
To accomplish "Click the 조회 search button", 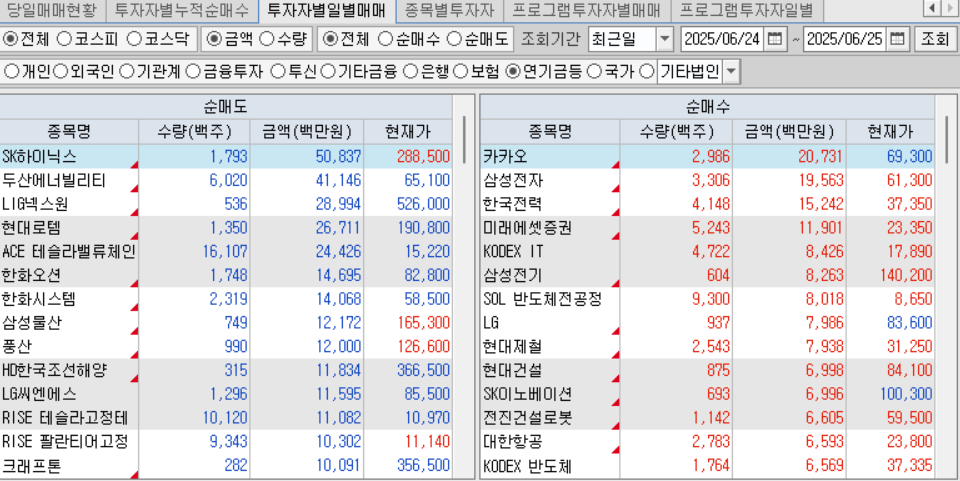I will click(934, 40).
